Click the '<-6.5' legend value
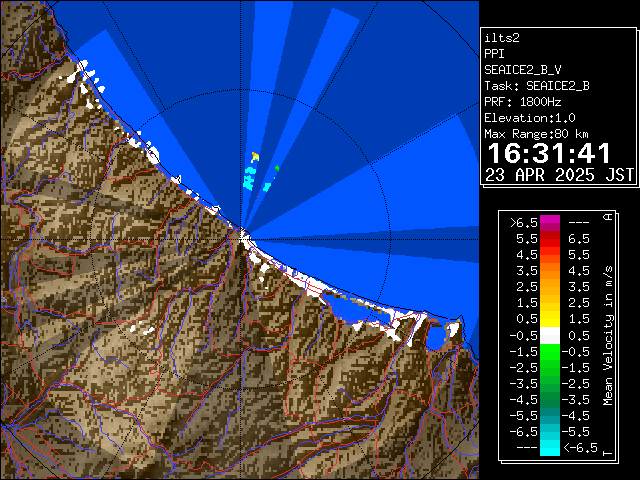Image resolution: width=640 pixels, height=480 pixels. point(580,448)
